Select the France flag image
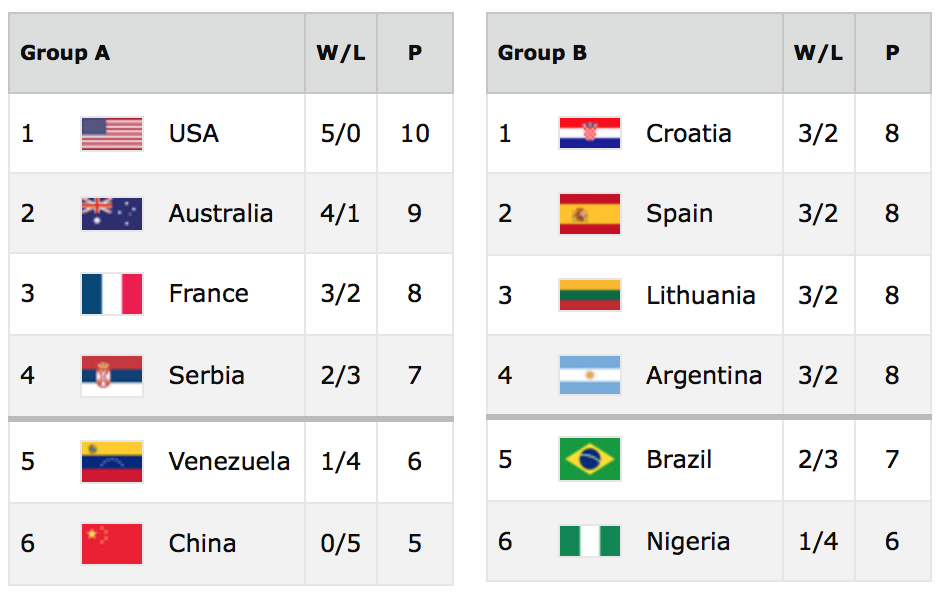Screen dimensions: 940x596 (x=112, y=294)
